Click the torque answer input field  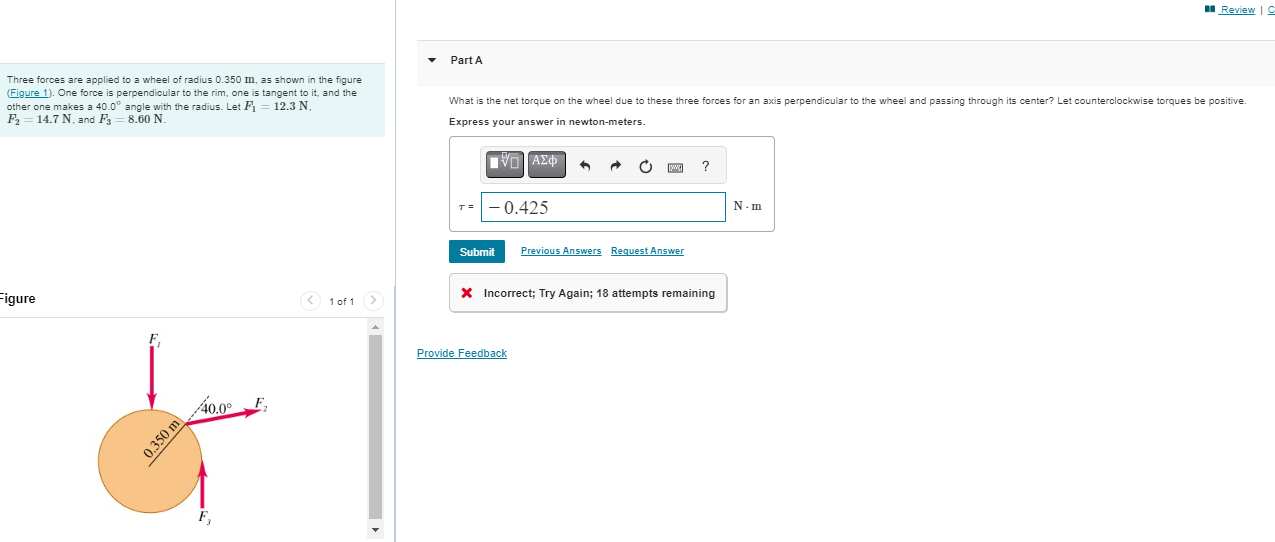tap(603, 207)
